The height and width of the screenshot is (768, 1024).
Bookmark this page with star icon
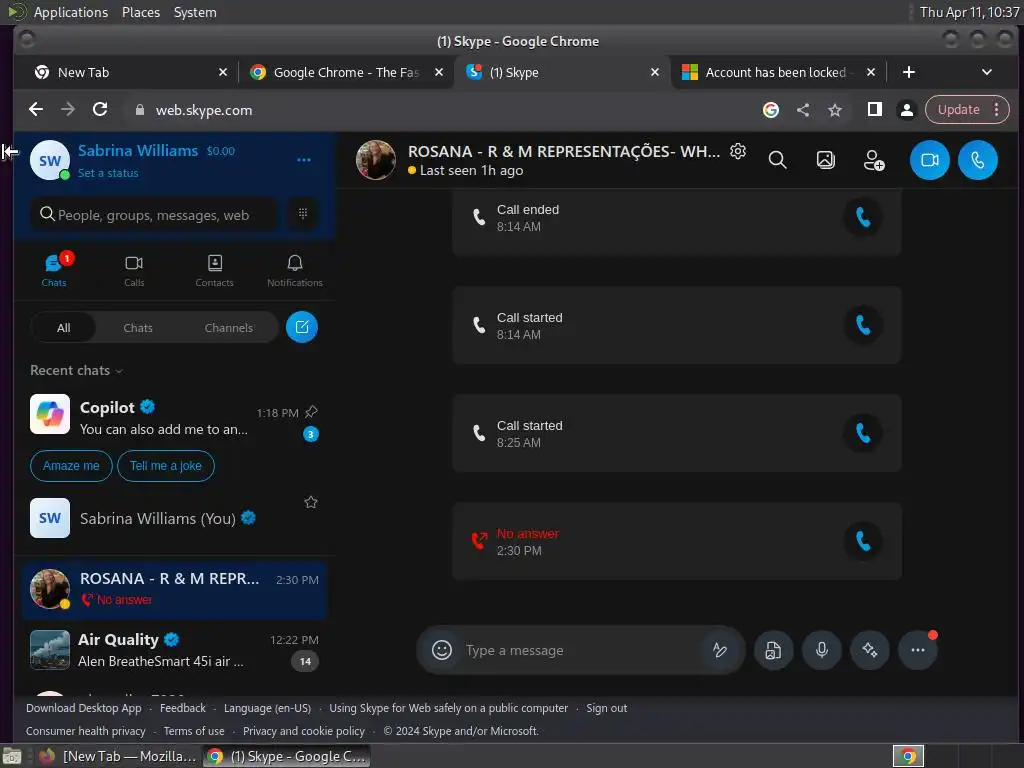tap(835, 110)
